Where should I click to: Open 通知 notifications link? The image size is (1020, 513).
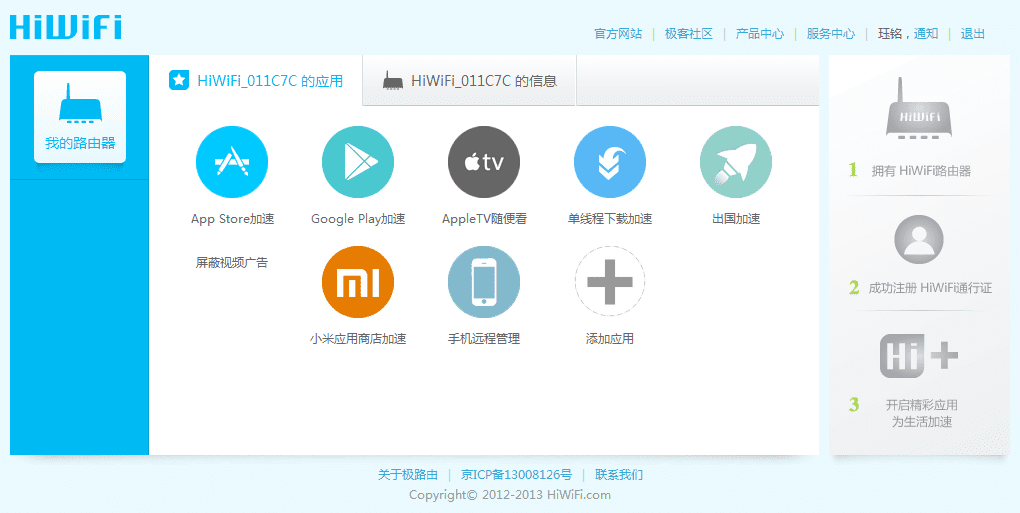tap(926, 34)
